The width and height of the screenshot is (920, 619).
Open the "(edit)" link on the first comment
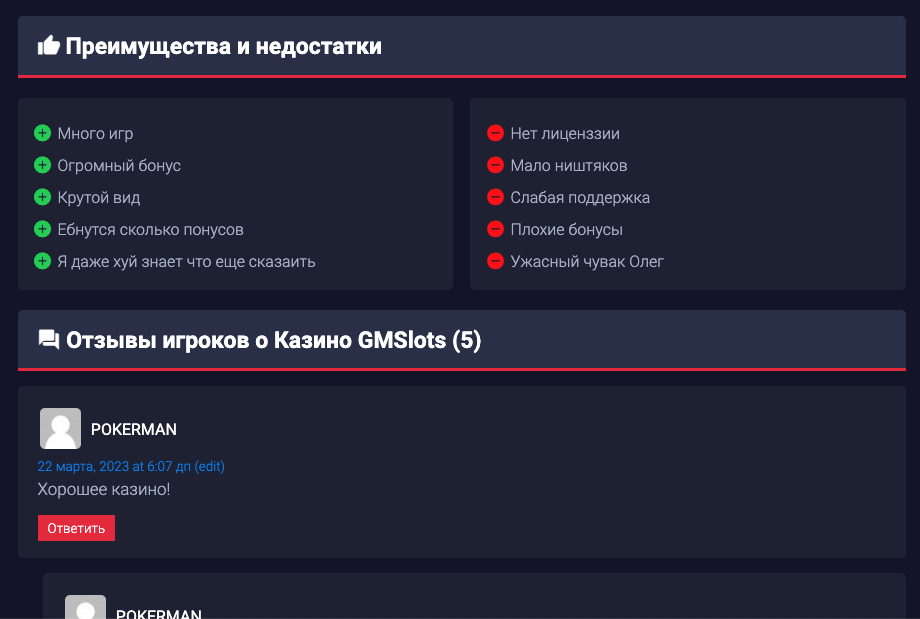(x=209, y=466)
